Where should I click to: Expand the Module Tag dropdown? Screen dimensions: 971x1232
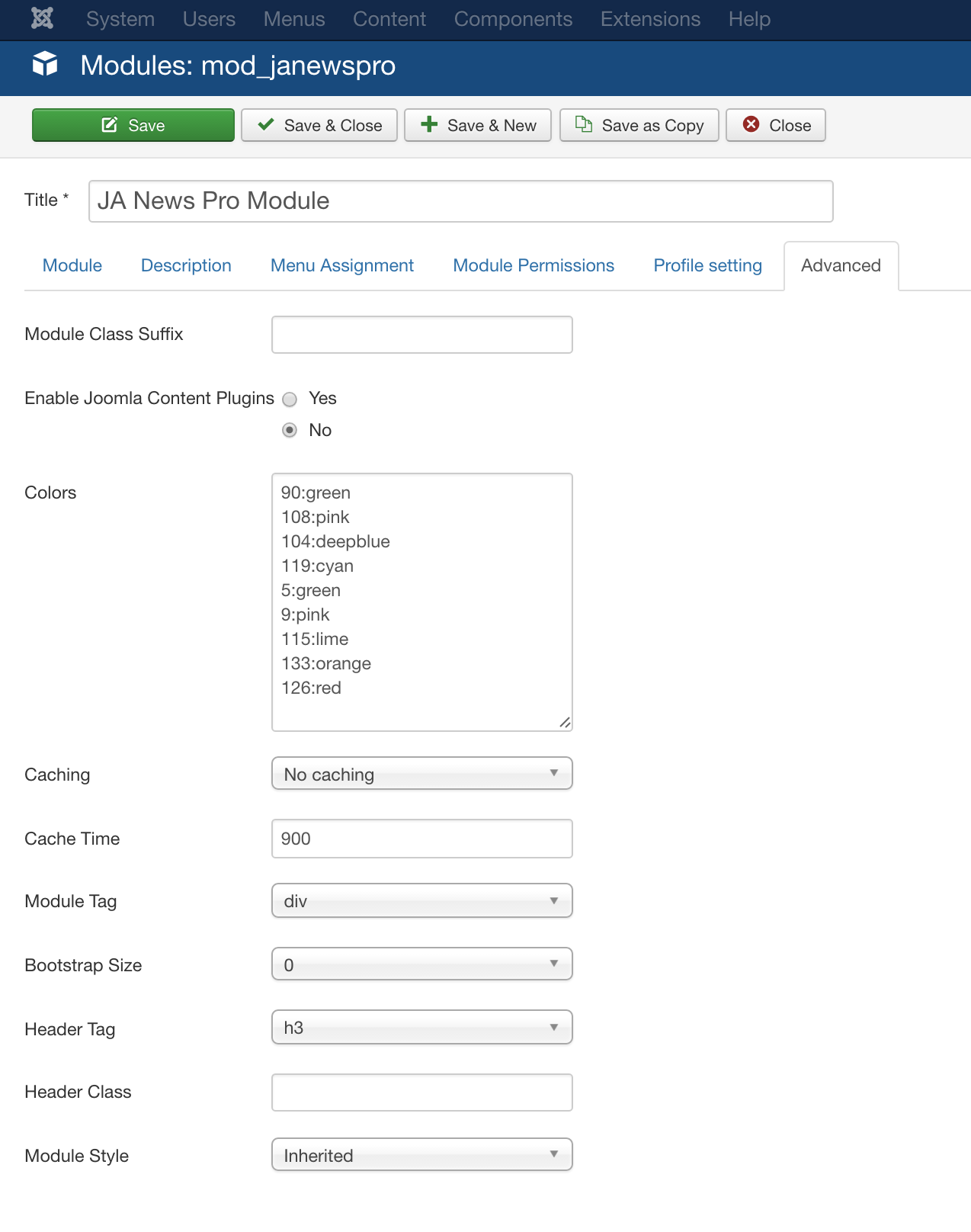tap(421, 900)
